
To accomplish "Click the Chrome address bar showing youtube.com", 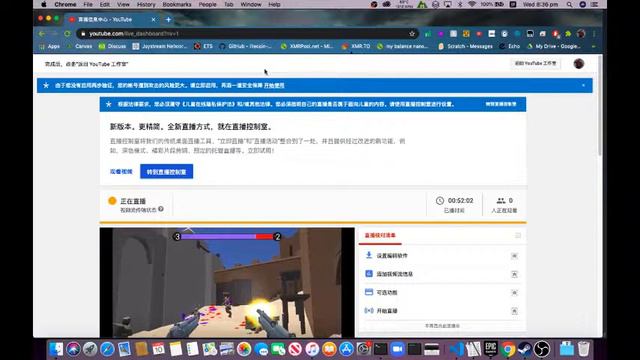I will tap(247, 33).
